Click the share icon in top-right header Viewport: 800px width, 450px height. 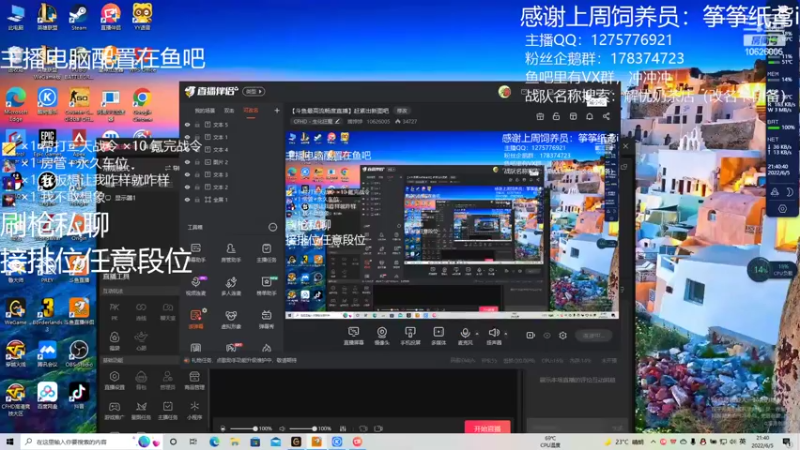tap(606, 116)
